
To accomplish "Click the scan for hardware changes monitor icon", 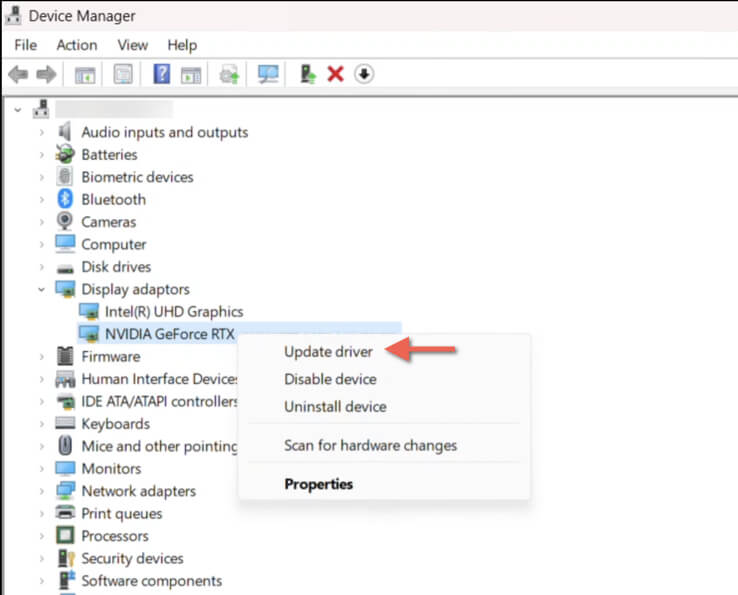I will 268,74.
